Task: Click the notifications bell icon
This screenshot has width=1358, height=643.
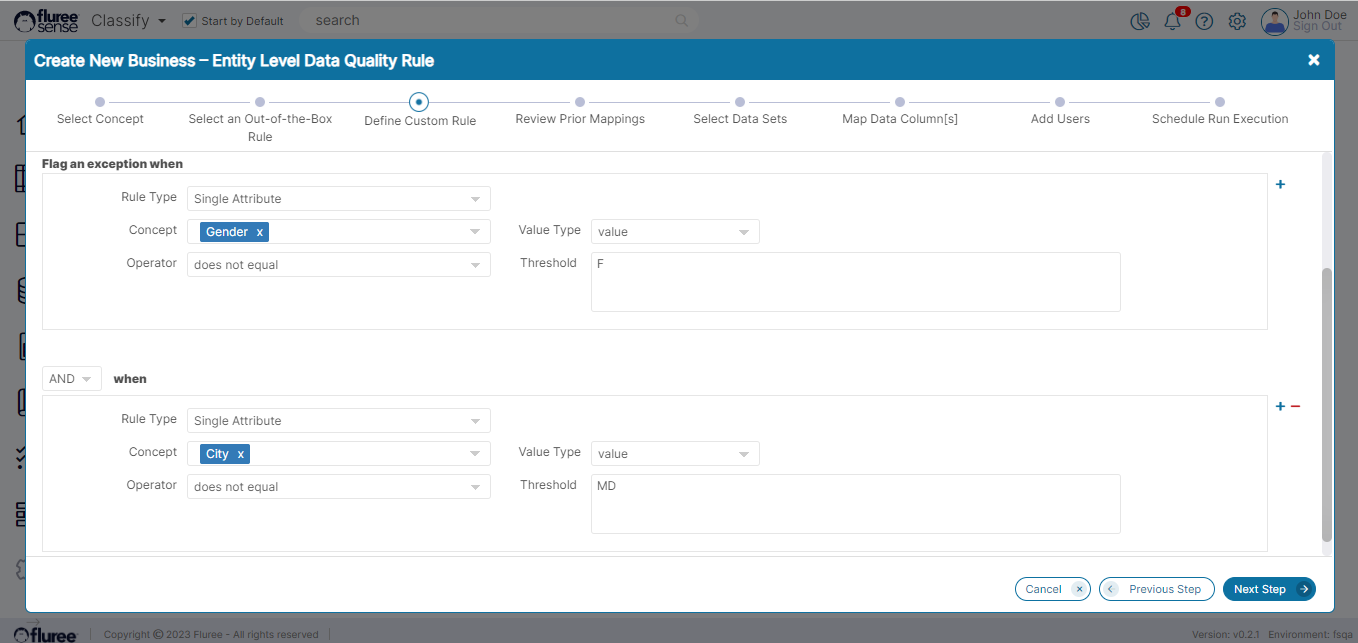Action: tap(1172, 21)
